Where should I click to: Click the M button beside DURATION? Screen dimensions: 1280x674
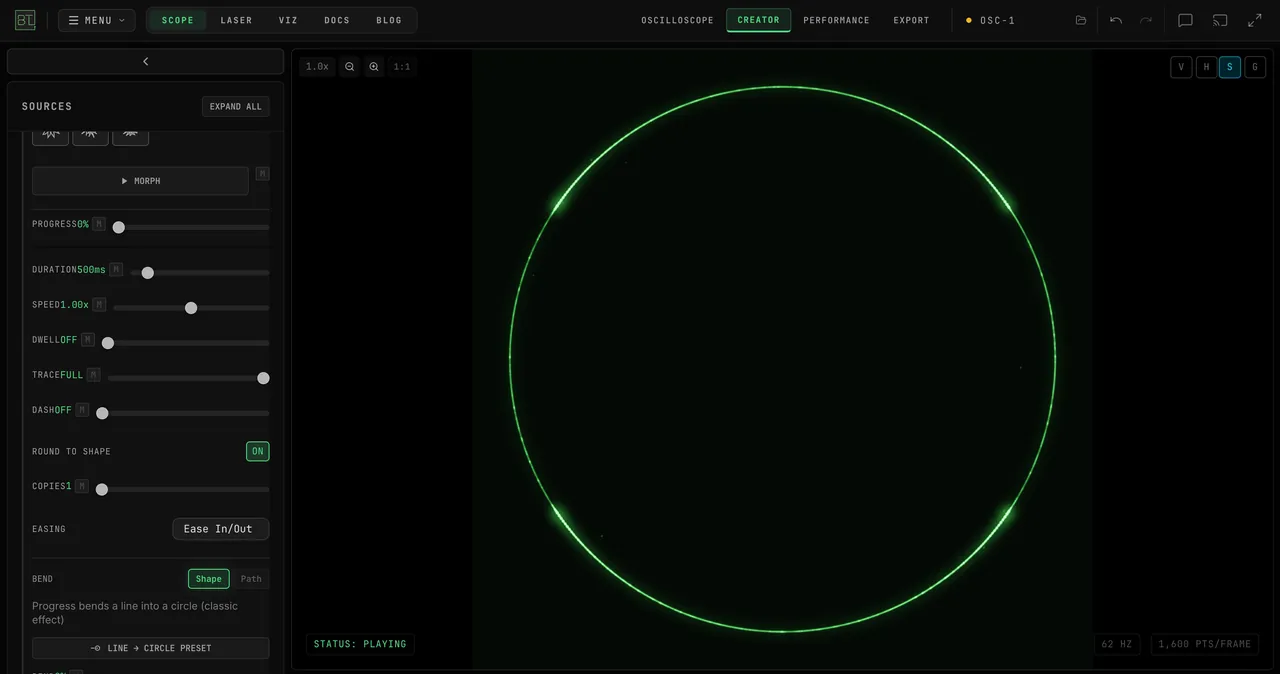116,269
